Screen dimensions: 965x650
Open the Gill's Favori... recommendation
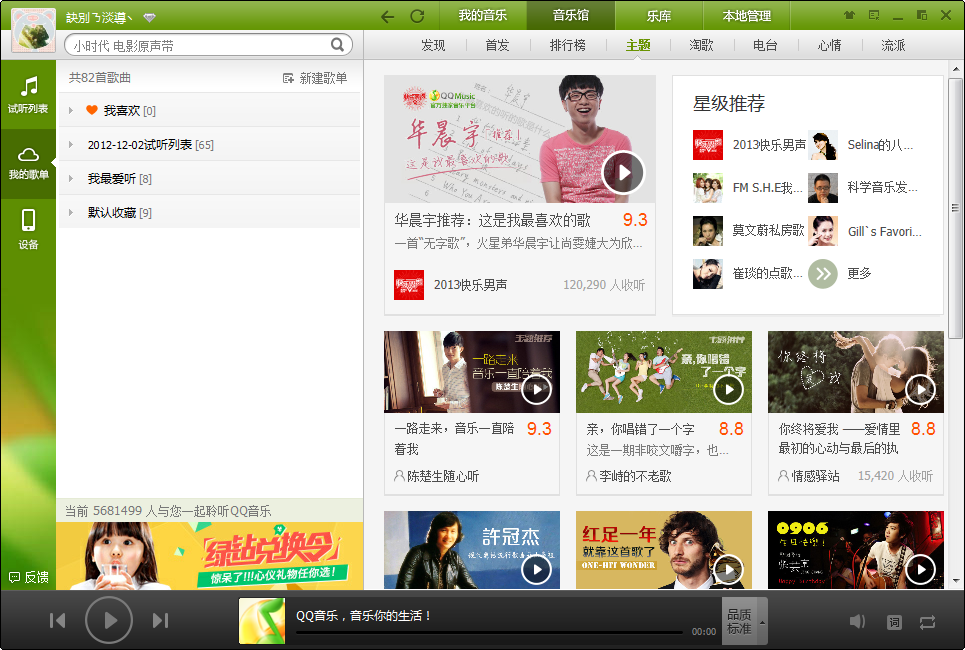[x=865, y=231]
